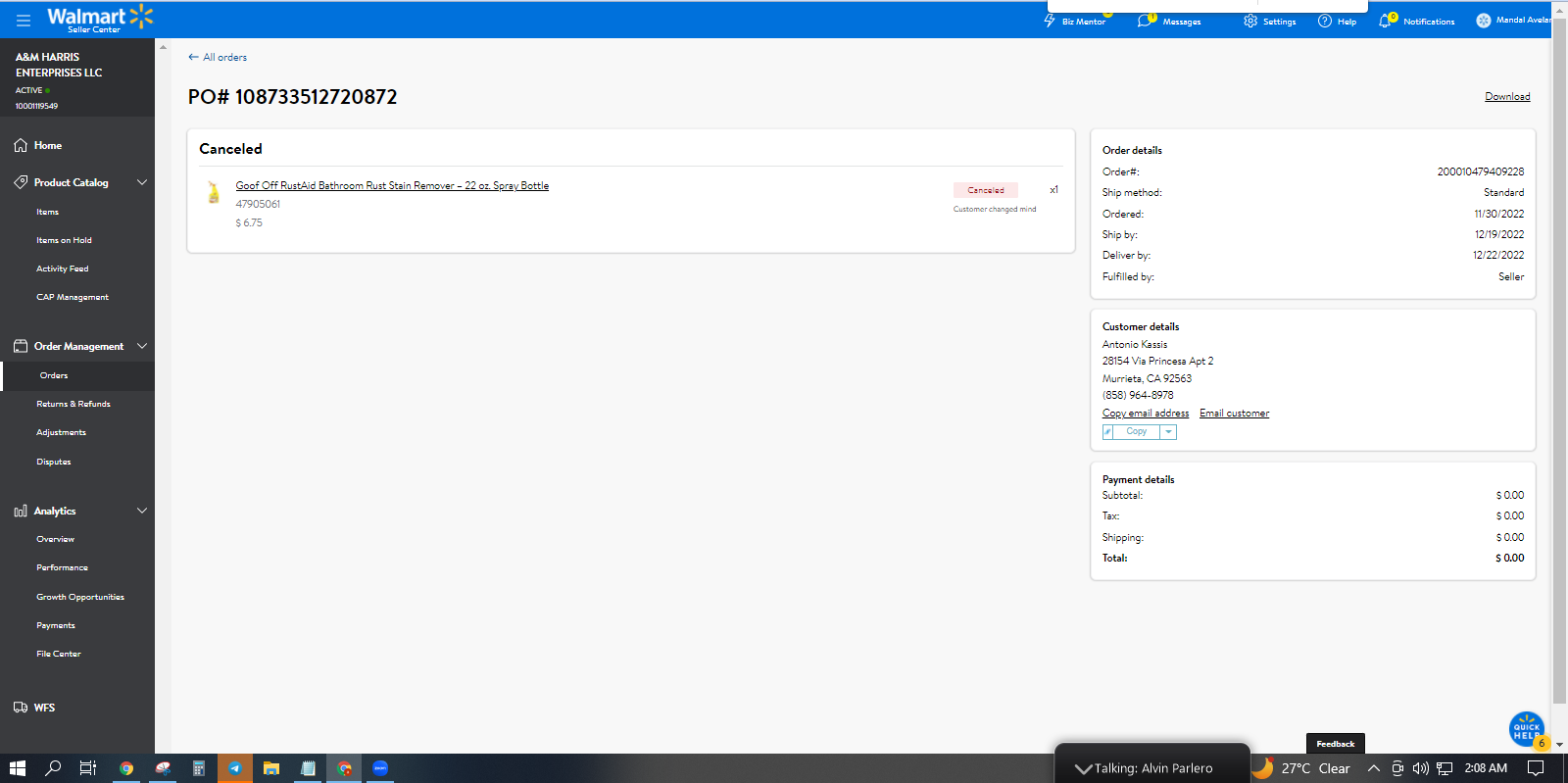The height and width of the screenshot is (783, 1568).
Task: Click the Product Catalog tag icon
Action: pos(21,182)
